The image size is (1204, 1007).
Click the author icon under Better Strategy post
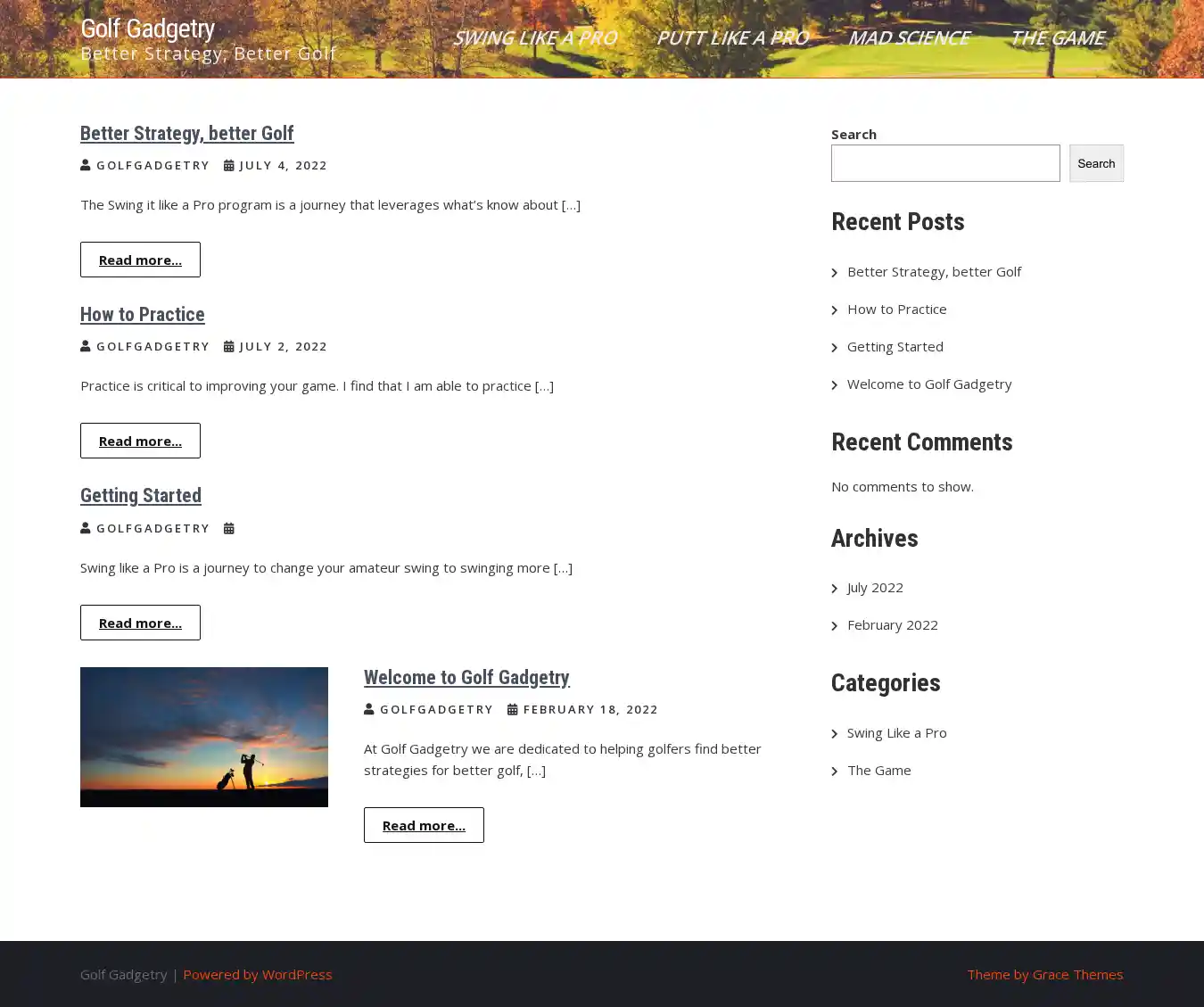pyautogui.click(x=86, y=165)
